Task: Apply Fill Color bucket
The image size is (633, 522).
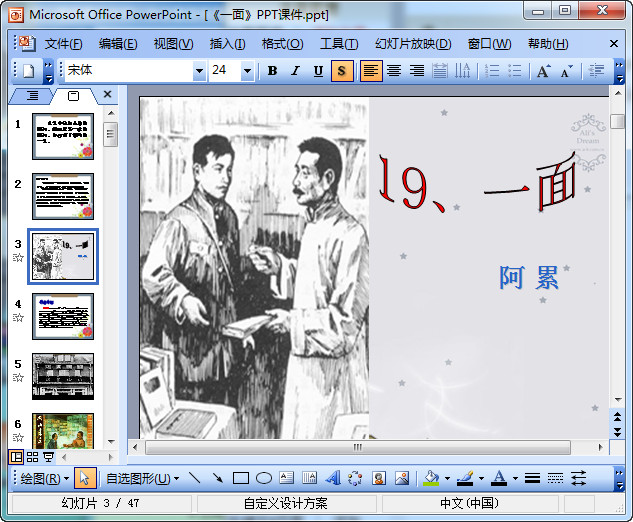Action: 431,478
